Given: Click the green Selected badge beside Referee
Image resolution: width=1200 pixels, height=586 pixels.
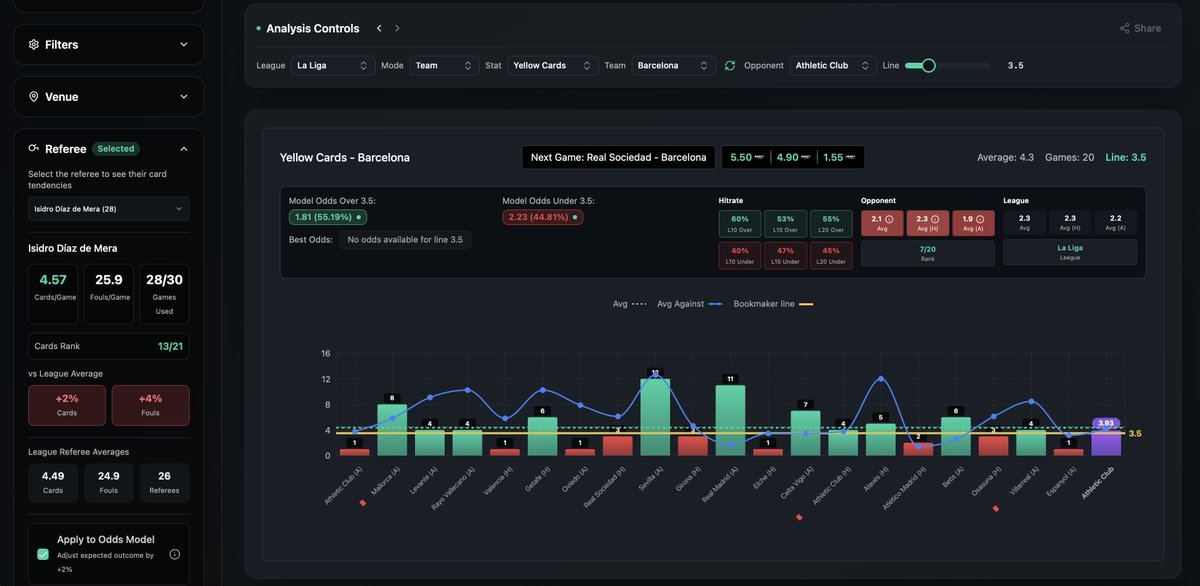Looking at the screenshot, I should 116,149.
